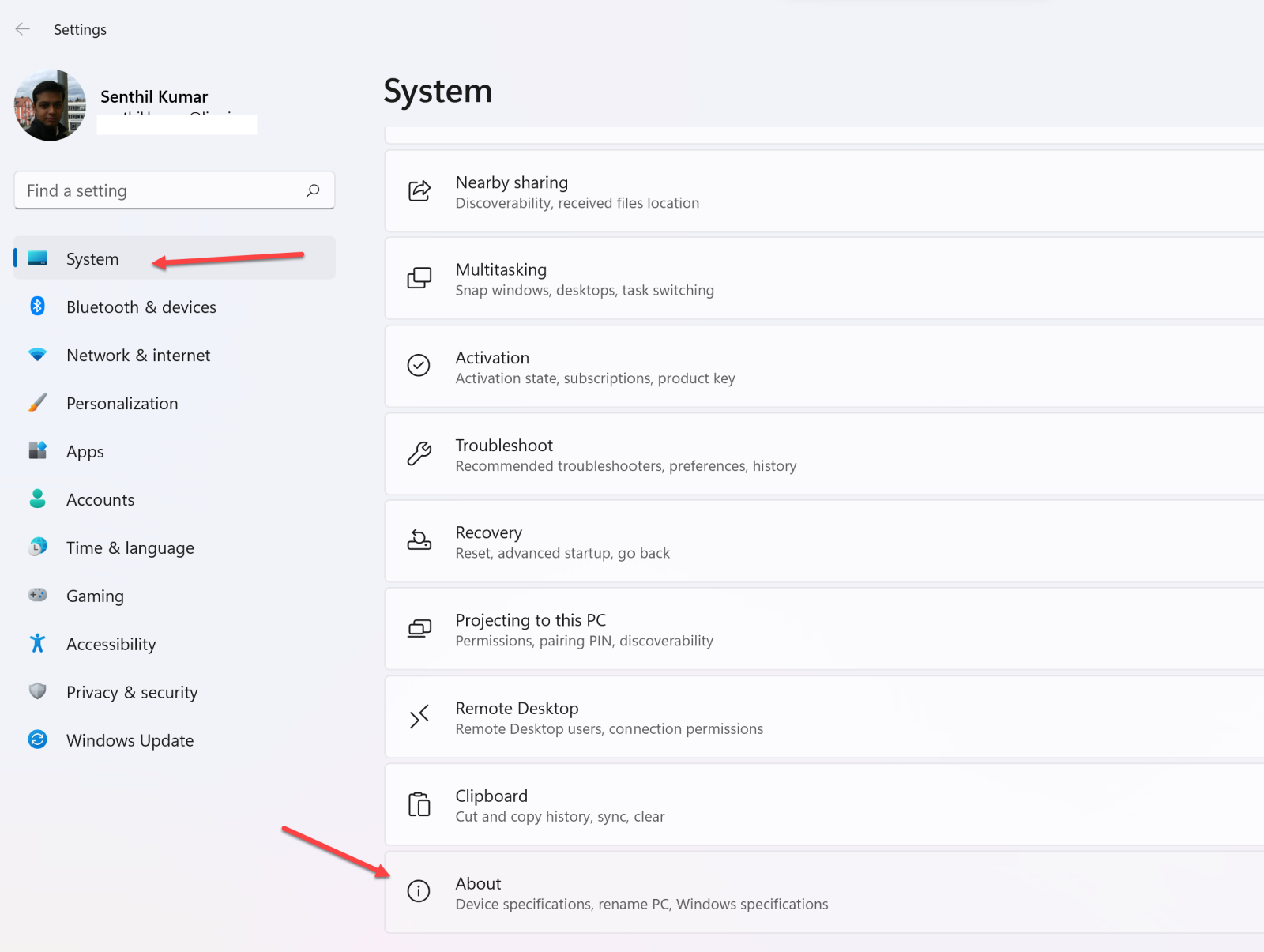
Task: Click the Accessibility icon
Action: [x=37, y=643]
